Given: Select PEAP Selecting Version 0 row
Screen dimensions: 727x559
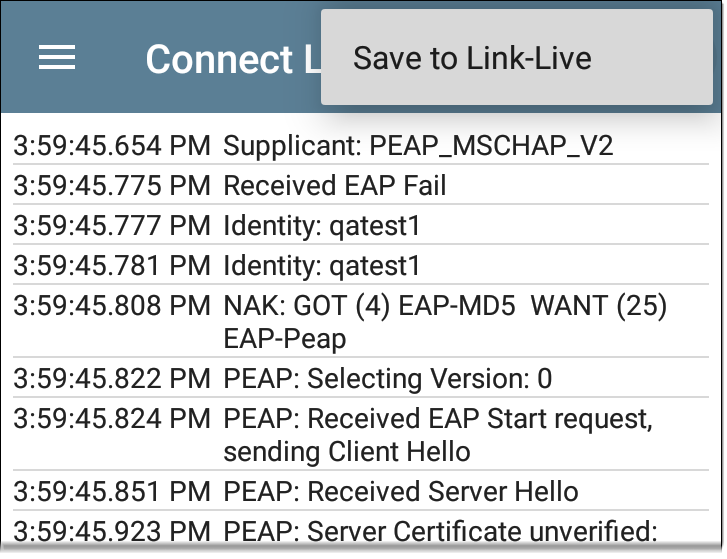Looking at the screenshot, I should click(361, 378).
